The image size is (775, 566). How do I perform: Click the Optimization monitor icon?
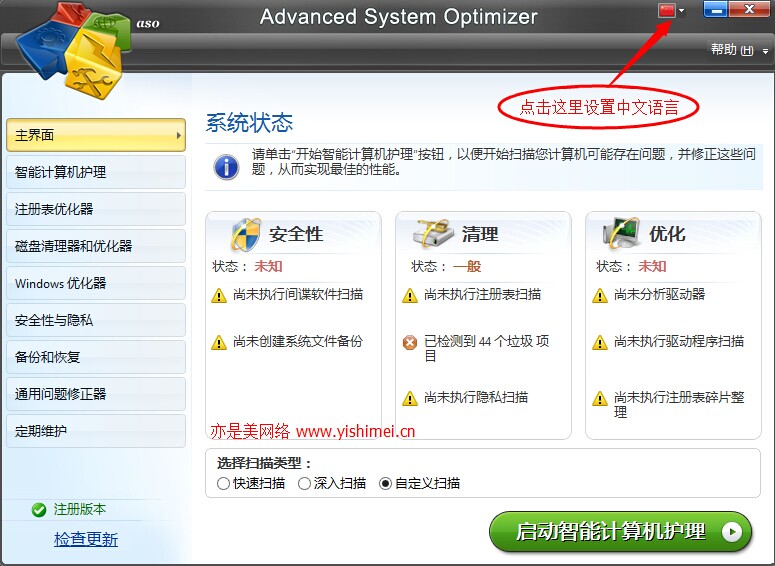pos(621,233)
